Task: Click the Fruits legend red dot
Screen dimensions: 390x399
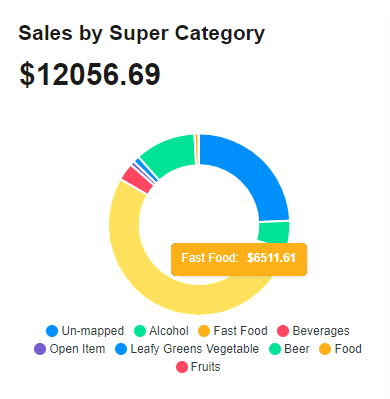Action: click(x=182, y=367)
